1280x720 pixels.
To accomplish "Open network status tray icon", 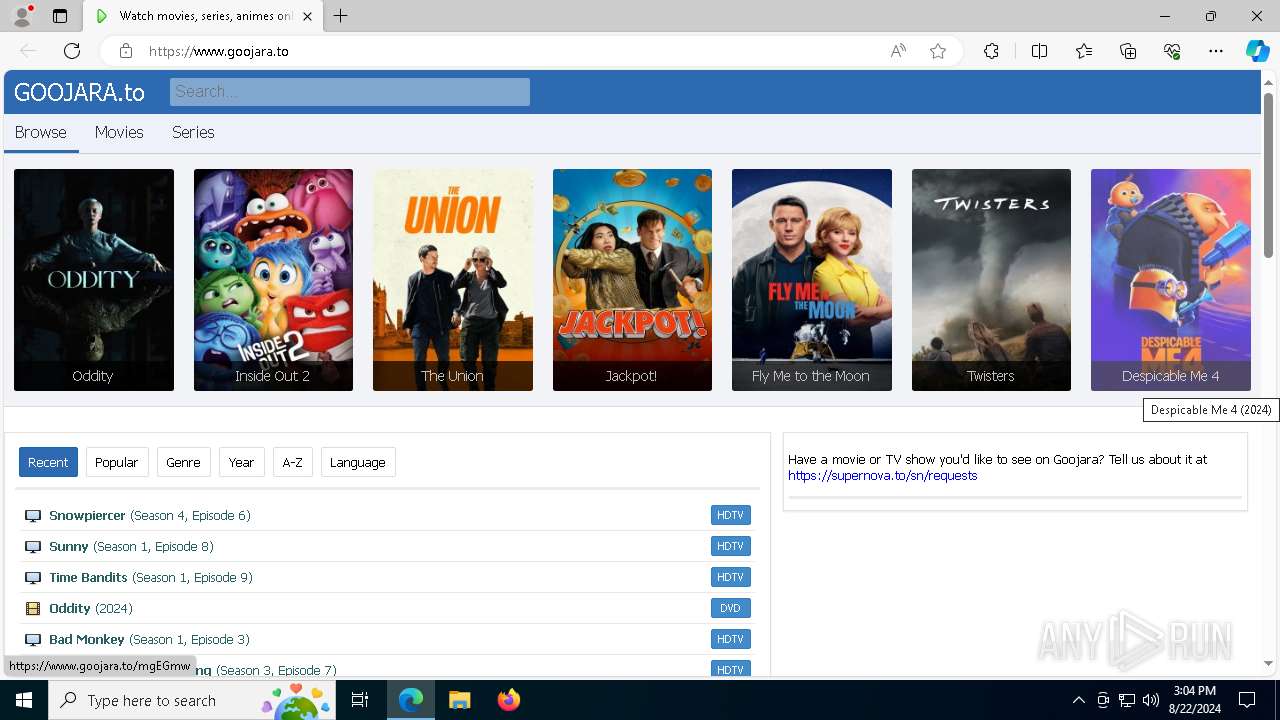I will [x=1127, y=700].
